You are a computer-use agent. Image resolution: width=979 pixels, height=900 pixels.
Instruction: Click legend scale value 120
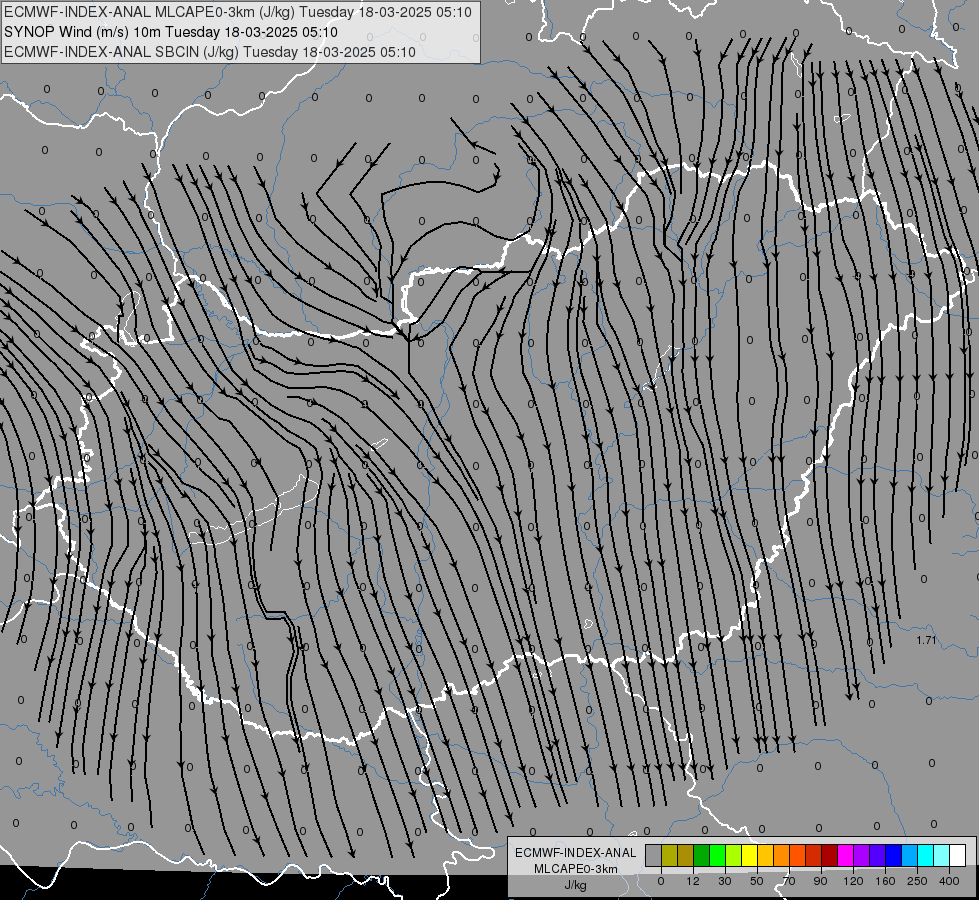coord(853,881)
